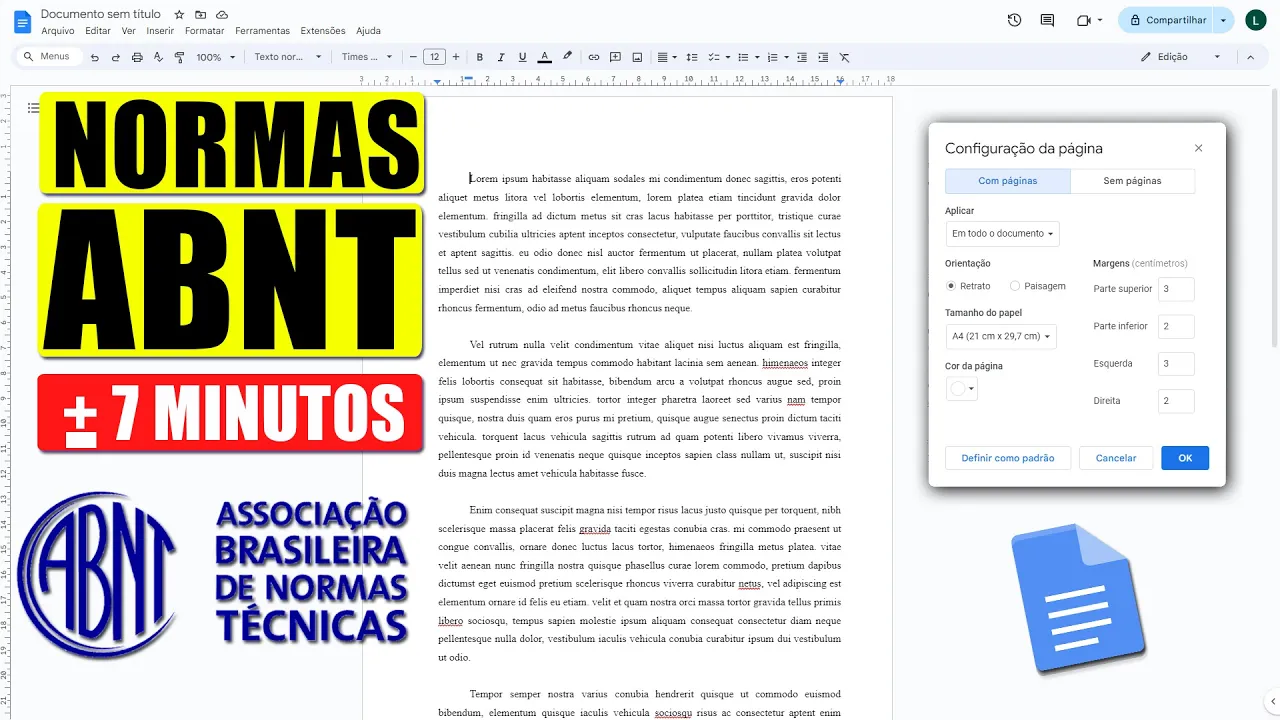Click 'Definir como padrão' button
The image size is (1280, 720).
tap(1008, 458)
